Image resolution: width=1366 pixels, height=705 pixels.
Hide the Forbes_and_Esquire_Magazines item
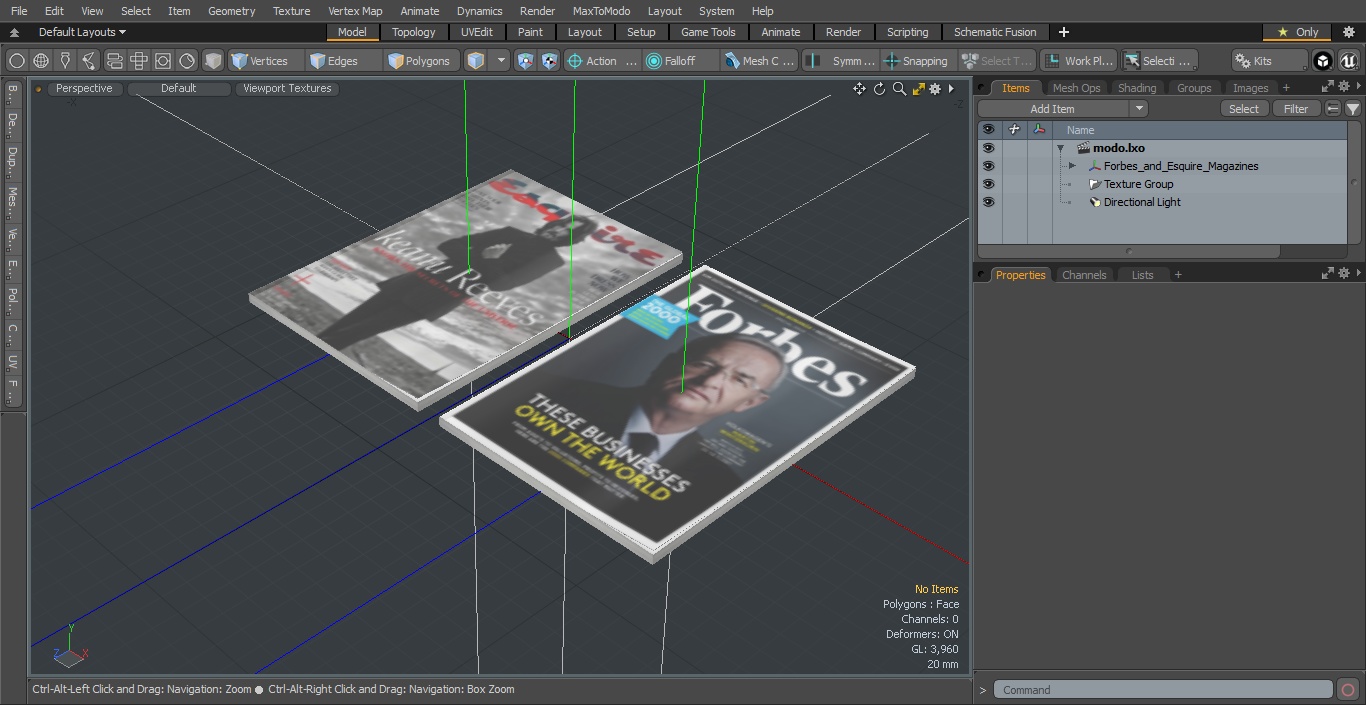coord(988,166)
